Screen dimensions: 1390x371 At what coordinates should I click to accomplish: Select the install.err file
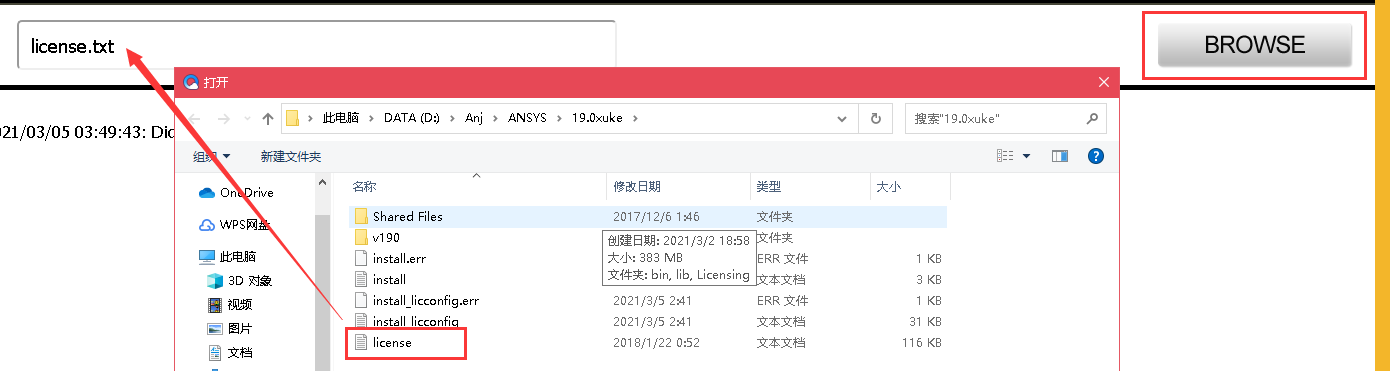[x=648, y=258]
